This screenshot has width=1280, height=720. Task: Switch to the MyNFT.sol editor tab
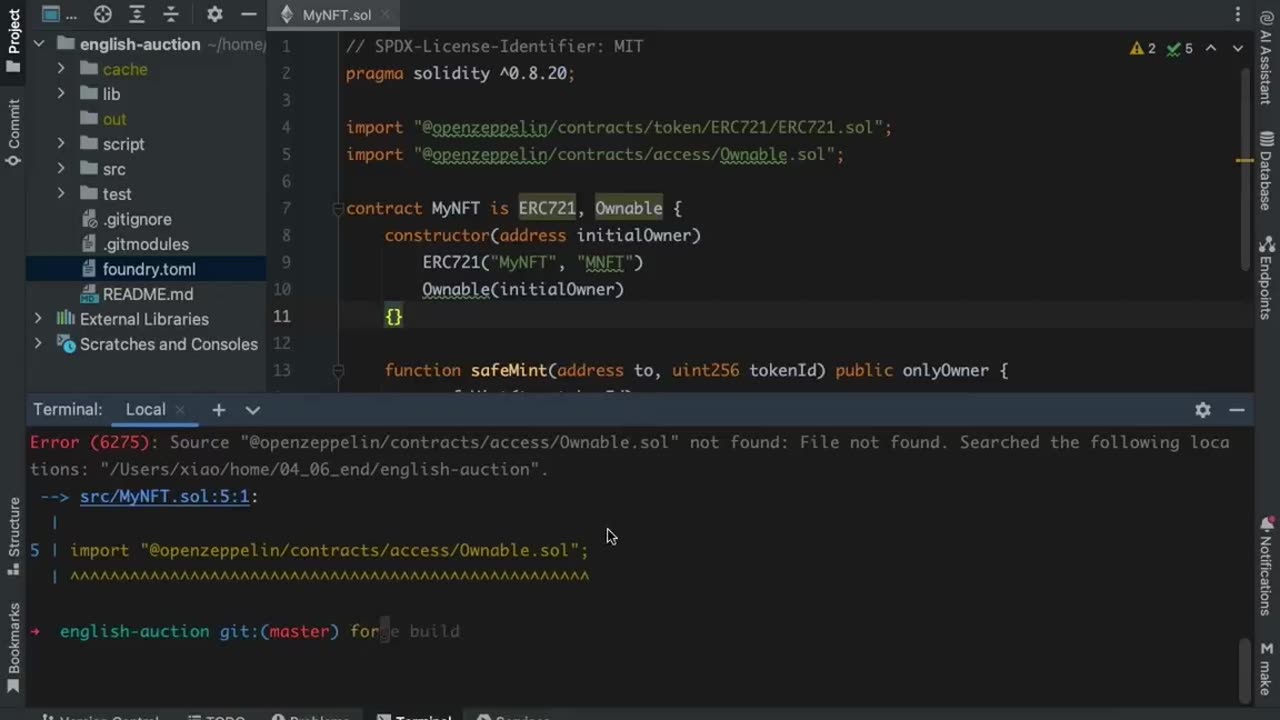click(336, 15)
